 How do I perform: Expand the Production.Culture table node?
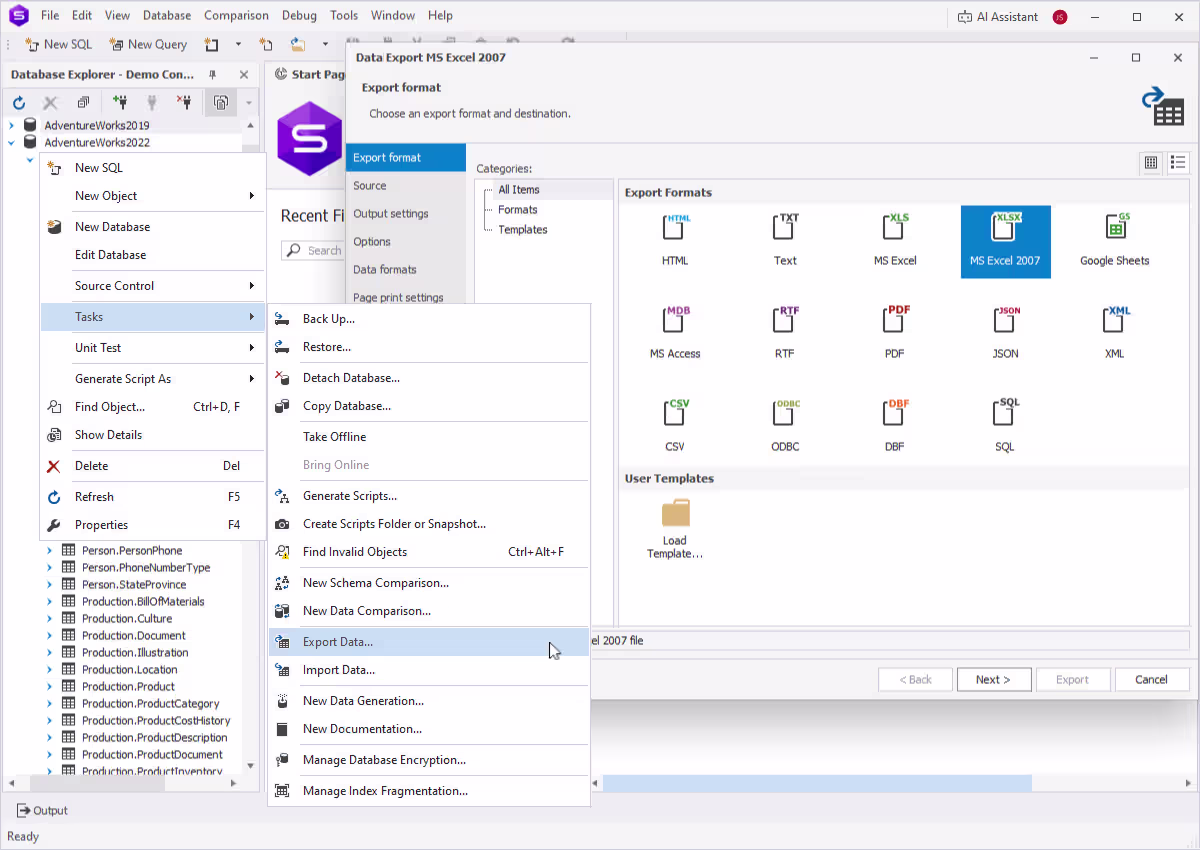[49, 619]
